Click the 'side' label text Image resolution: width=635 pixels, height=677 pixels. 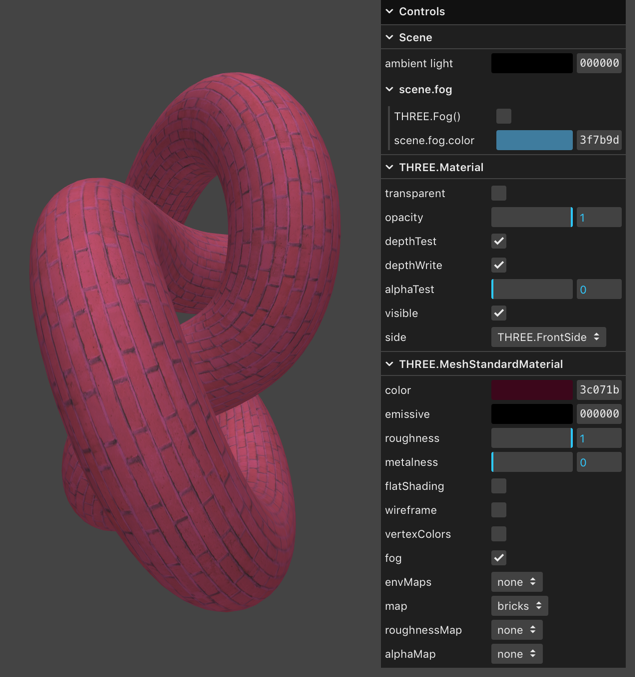click(x=395, y=337)
